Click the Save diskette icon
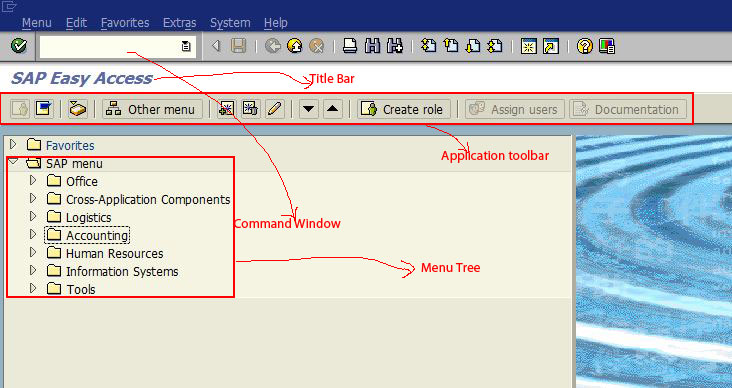 239,46
